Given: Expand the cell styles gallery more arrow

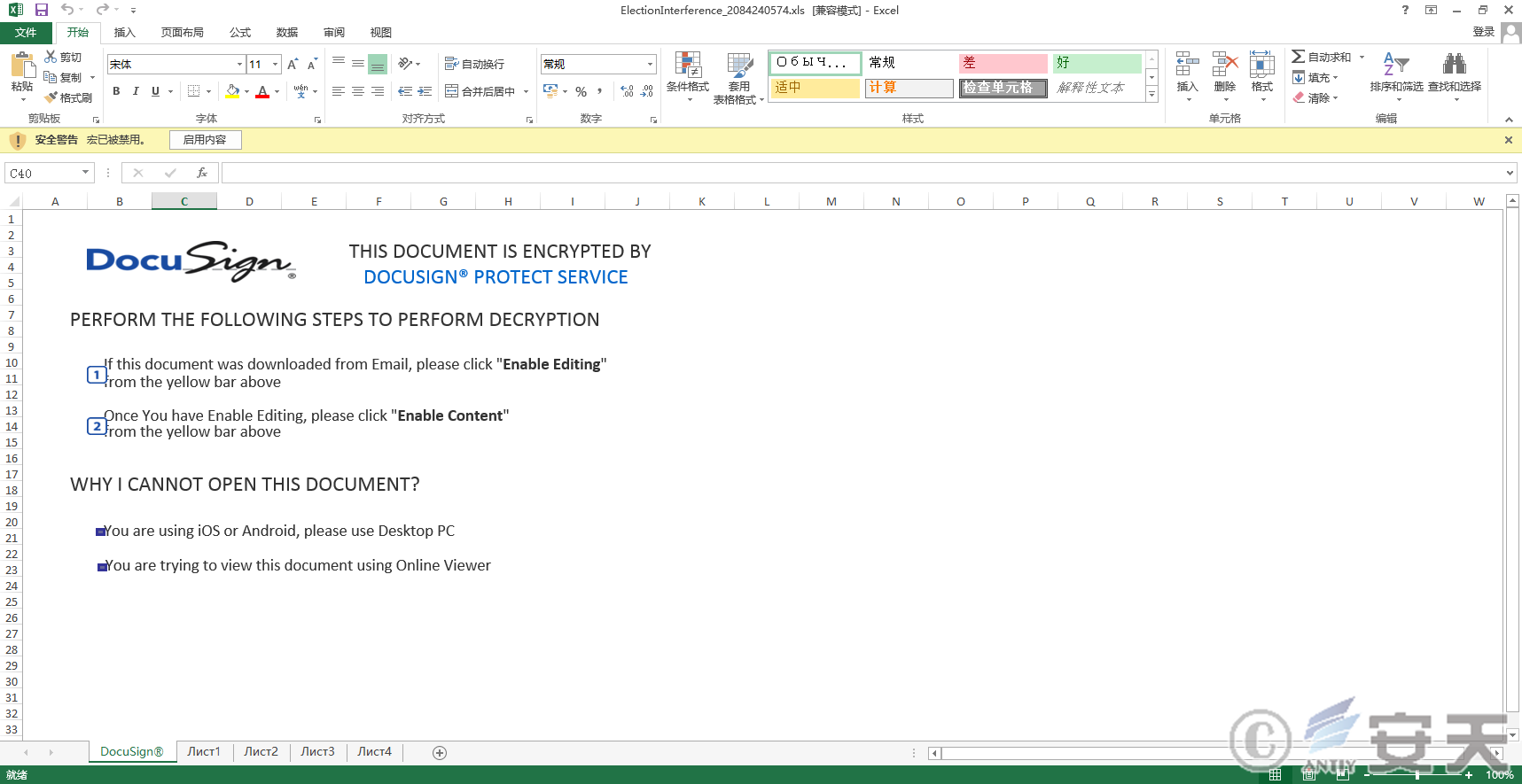Looking at the screenshot, I should coord(1152,95).
